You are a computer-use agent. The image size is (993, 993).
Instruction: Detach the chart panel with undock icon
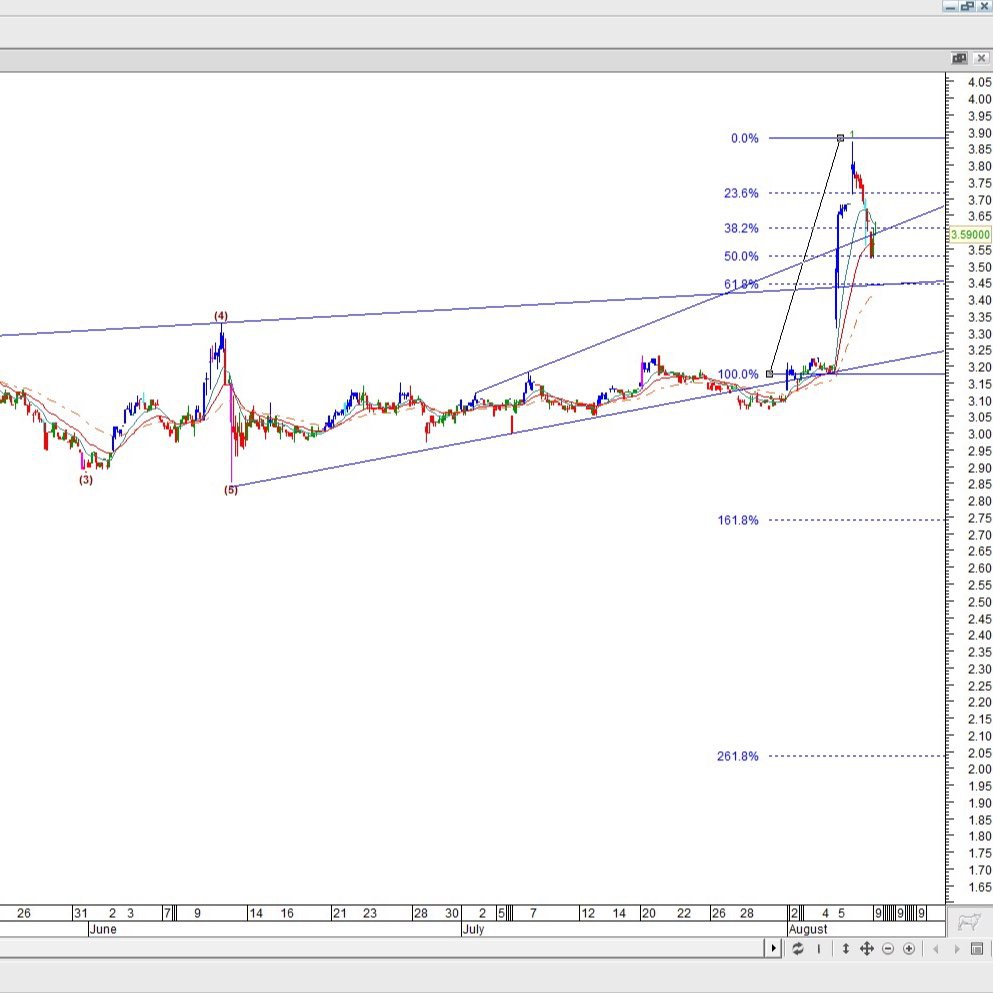(959, 58)
